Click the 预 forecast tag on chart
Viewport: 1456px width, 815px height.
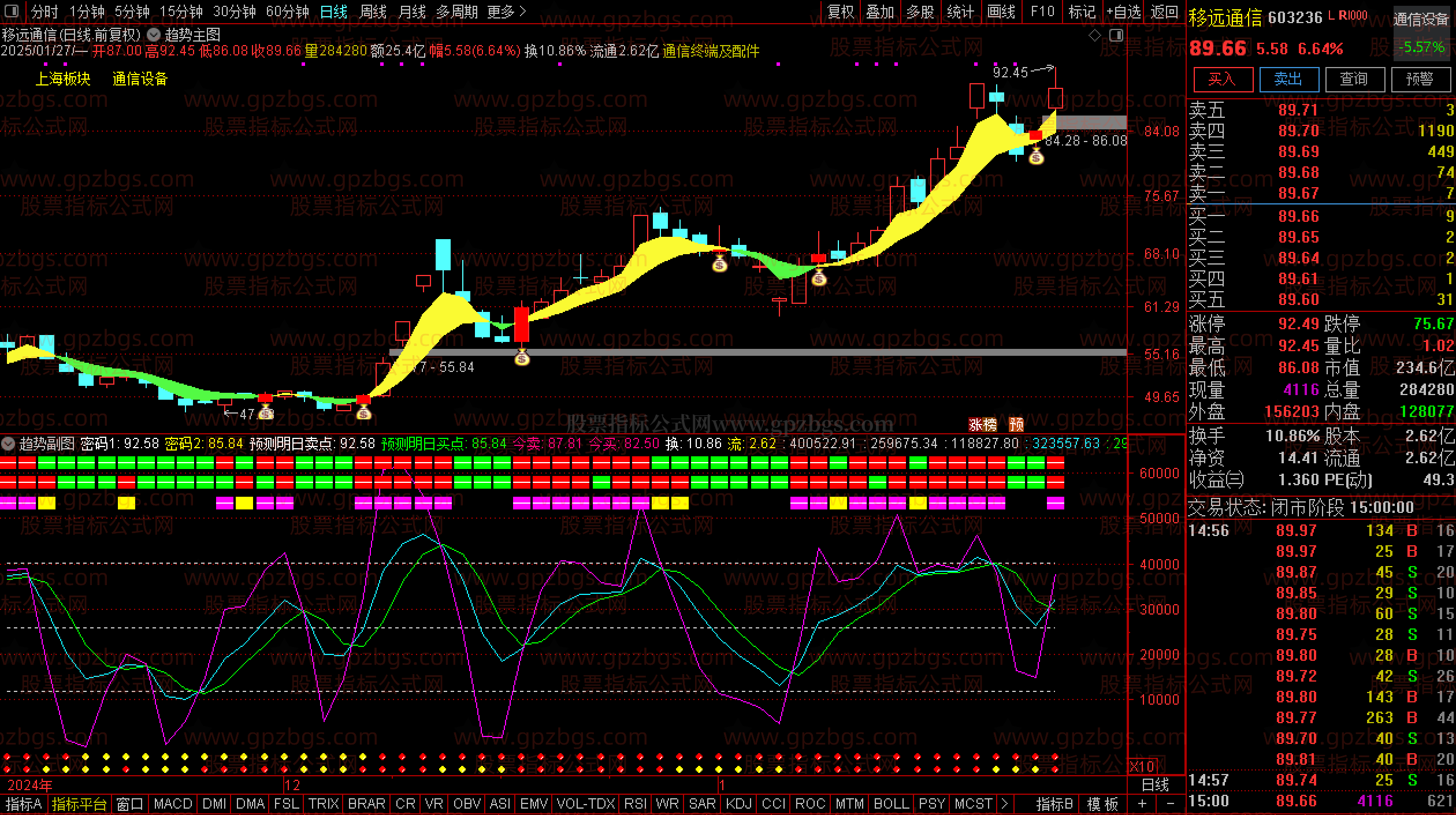(x=1016, y=425)
